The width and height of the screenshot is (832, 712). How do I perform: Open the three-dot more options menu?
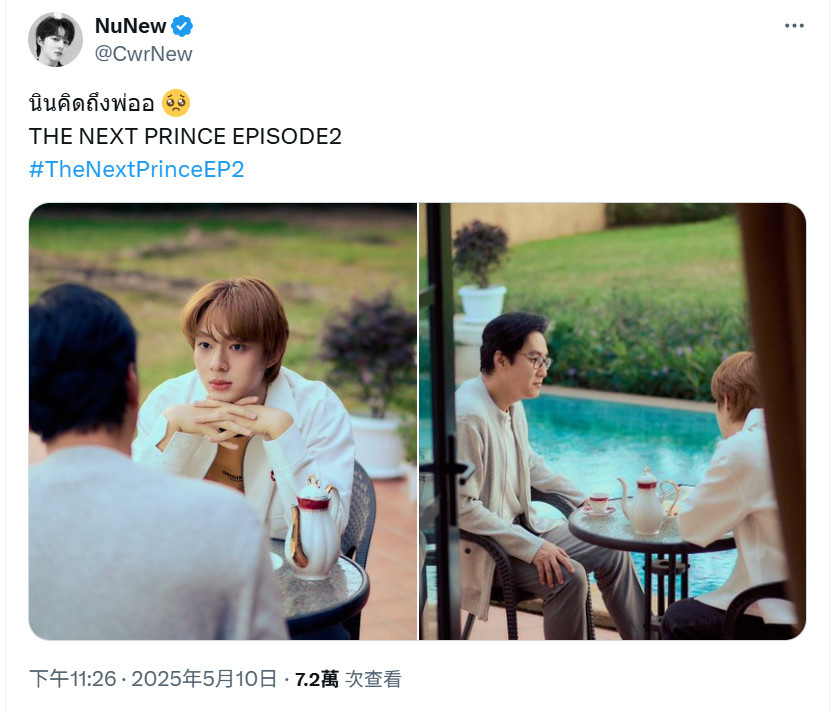[x=794, y=25]
